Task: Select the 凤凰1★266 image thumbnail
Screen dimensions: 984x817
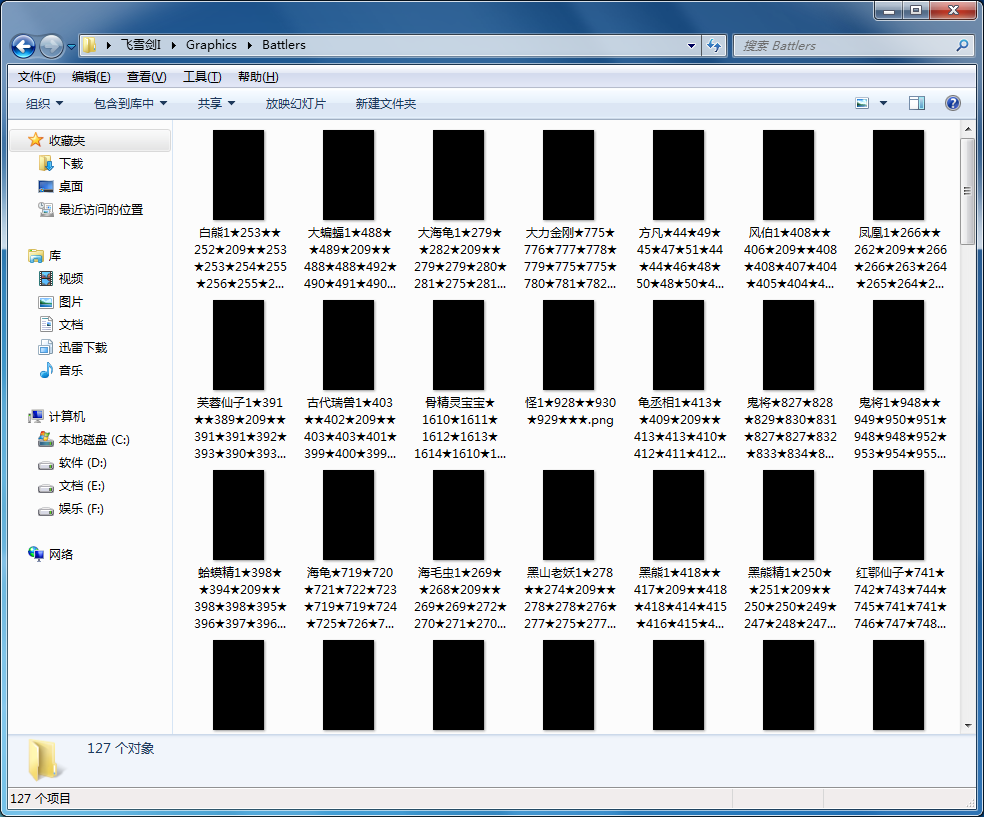Action: [899, 175]
